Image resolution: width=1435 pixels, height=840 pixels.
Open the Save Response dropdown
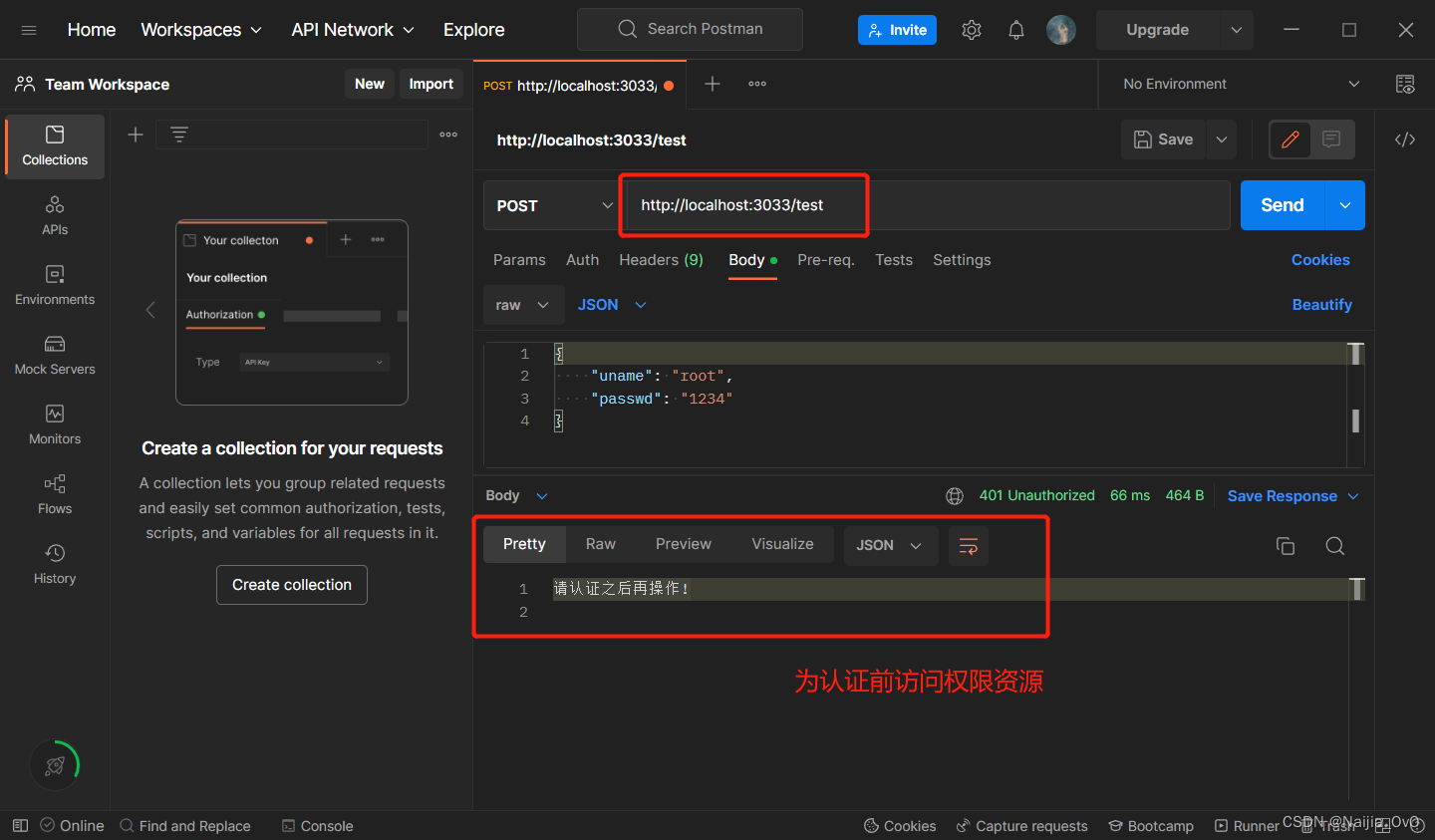tap(1293, 496)
